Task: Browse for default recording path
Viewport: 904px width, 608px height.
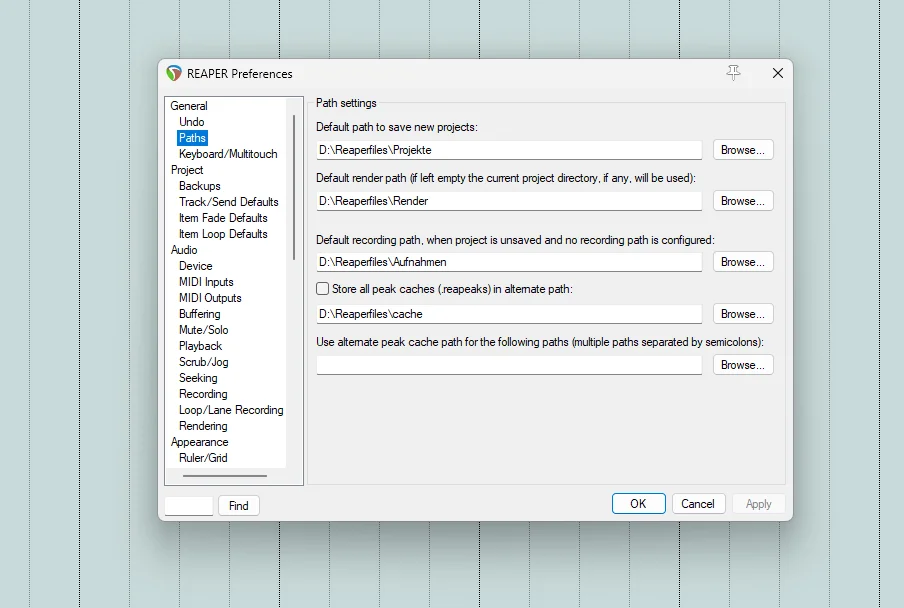Action: [x=743, y=262]
